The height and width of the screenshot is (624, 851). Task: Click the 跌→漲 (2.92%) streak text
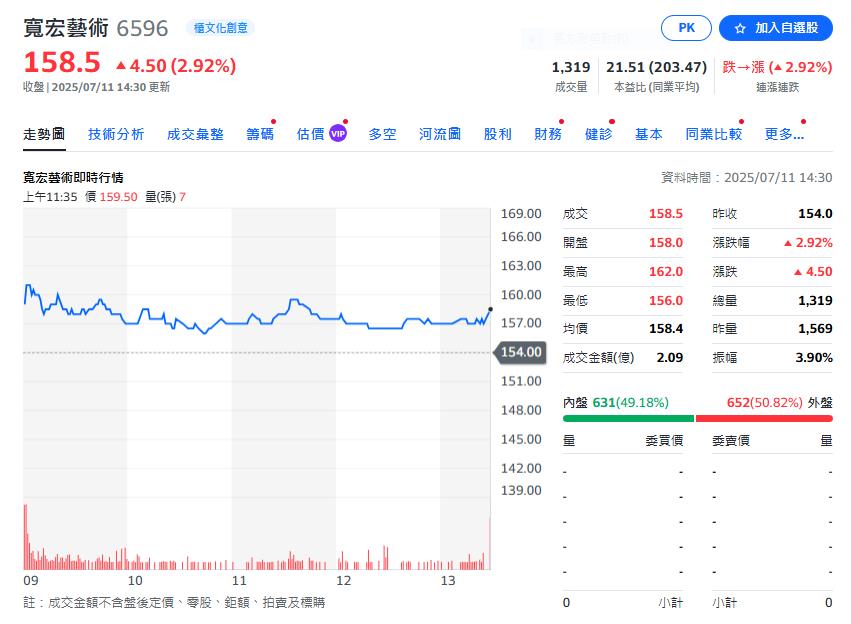click(777, 67)
